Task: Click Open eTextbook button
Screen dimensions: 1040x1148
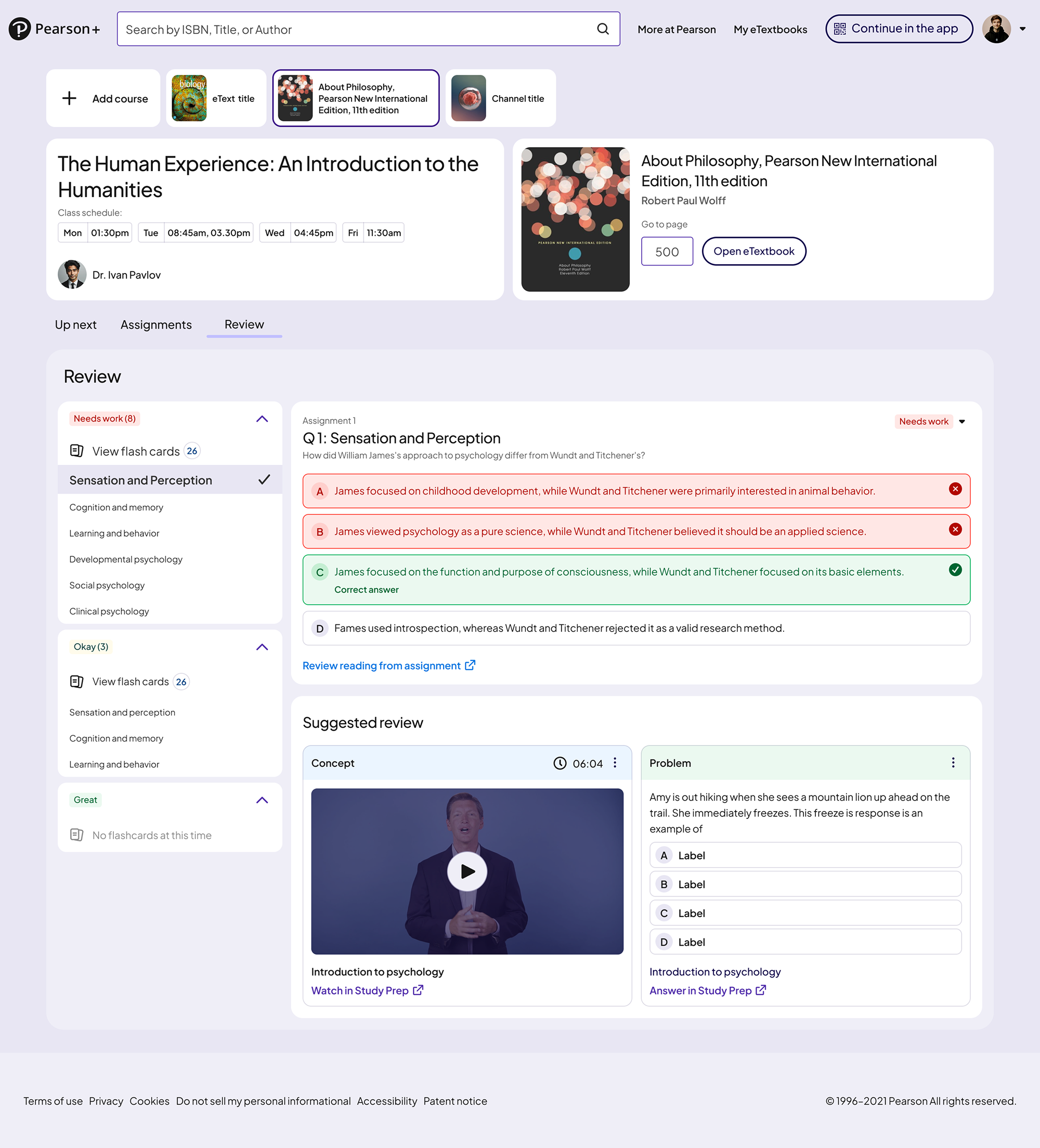Action: pos(753,251)
